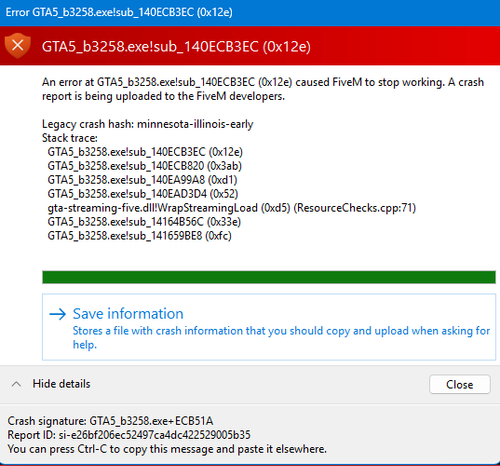Click the Legacy crash hash minnesota-illinois-early line
The image size is (500, 466).
pos(148,124)
